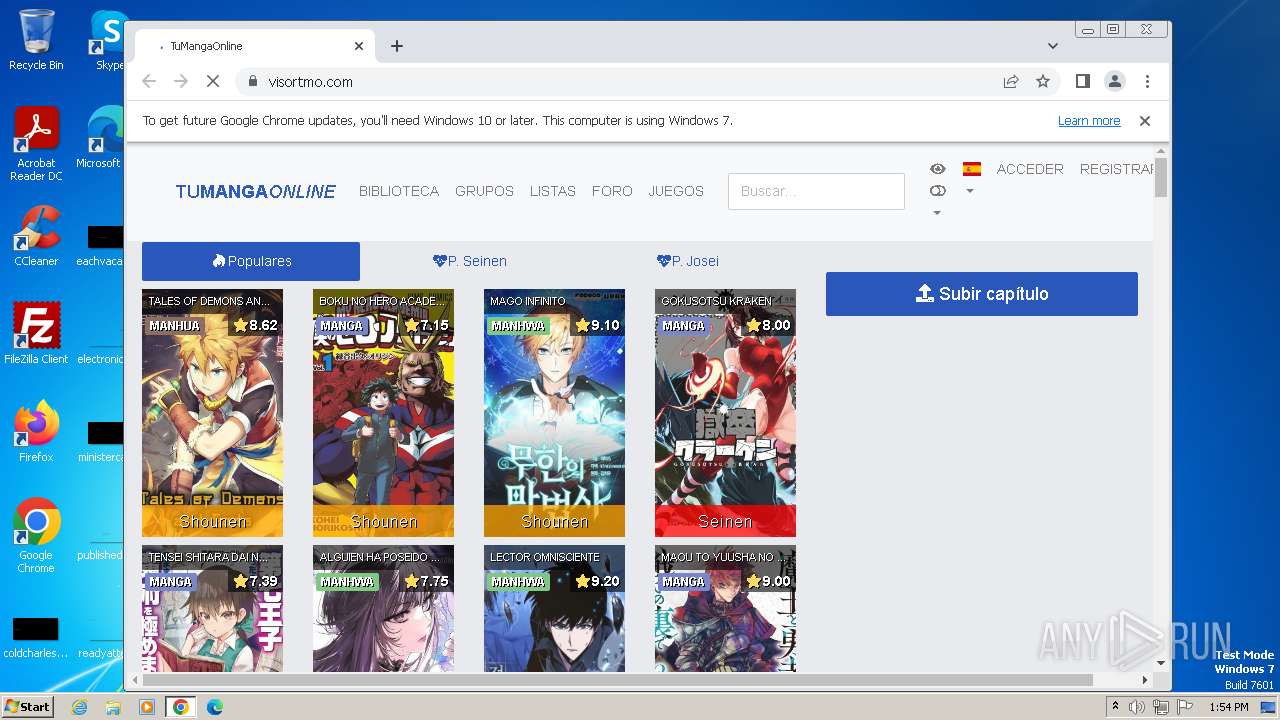Click the eye visibility icon in site header
1280x720 pixels.
(937, 169)
